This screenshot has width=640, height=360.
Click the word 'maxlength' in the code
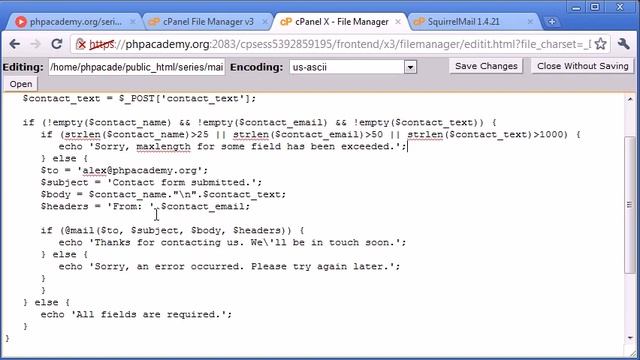point(163,147)
